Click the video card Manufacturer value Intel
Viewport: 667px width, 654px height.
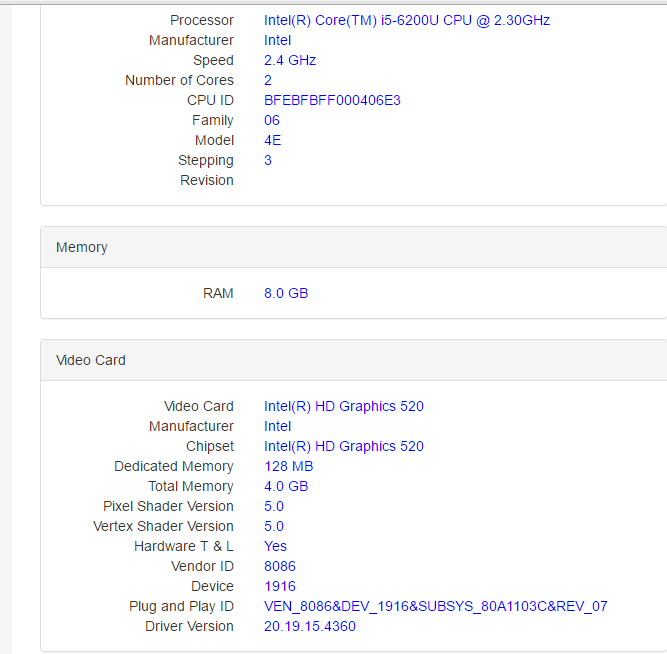pos(277,426)
